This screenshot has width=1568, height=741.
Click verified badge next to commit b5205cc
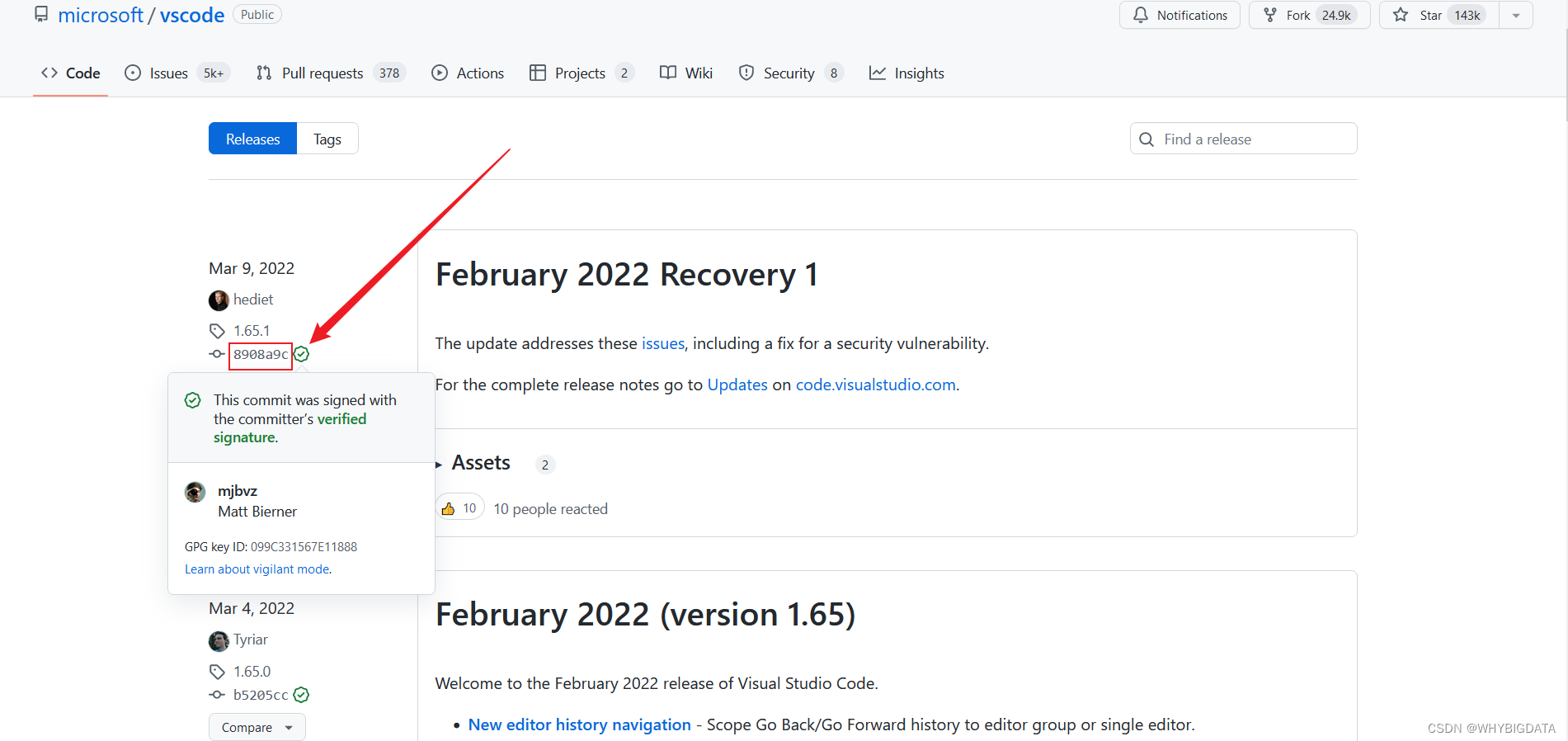coord(302,695)
